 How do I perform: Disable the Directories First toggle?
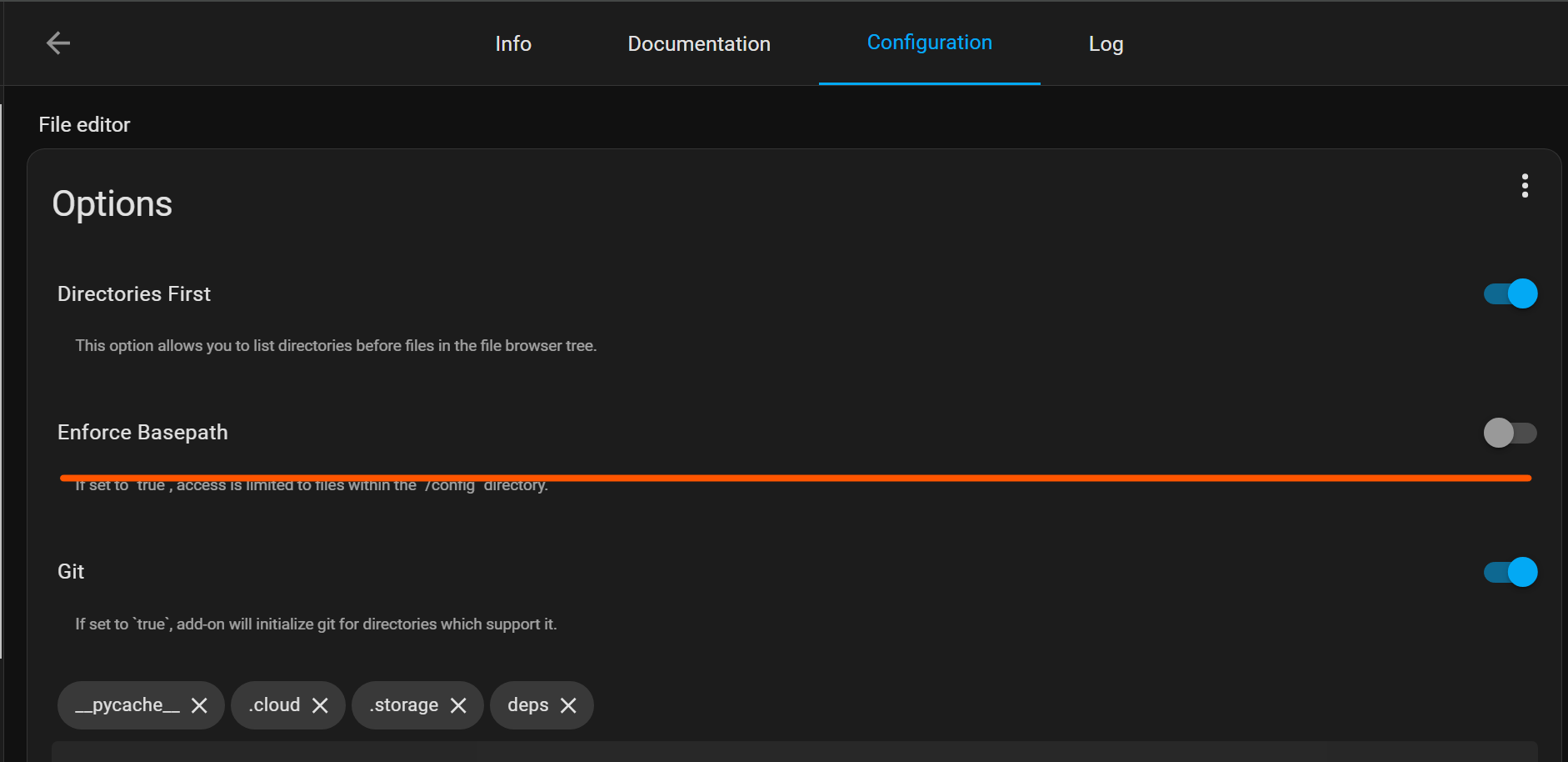tap(1510, 293)
